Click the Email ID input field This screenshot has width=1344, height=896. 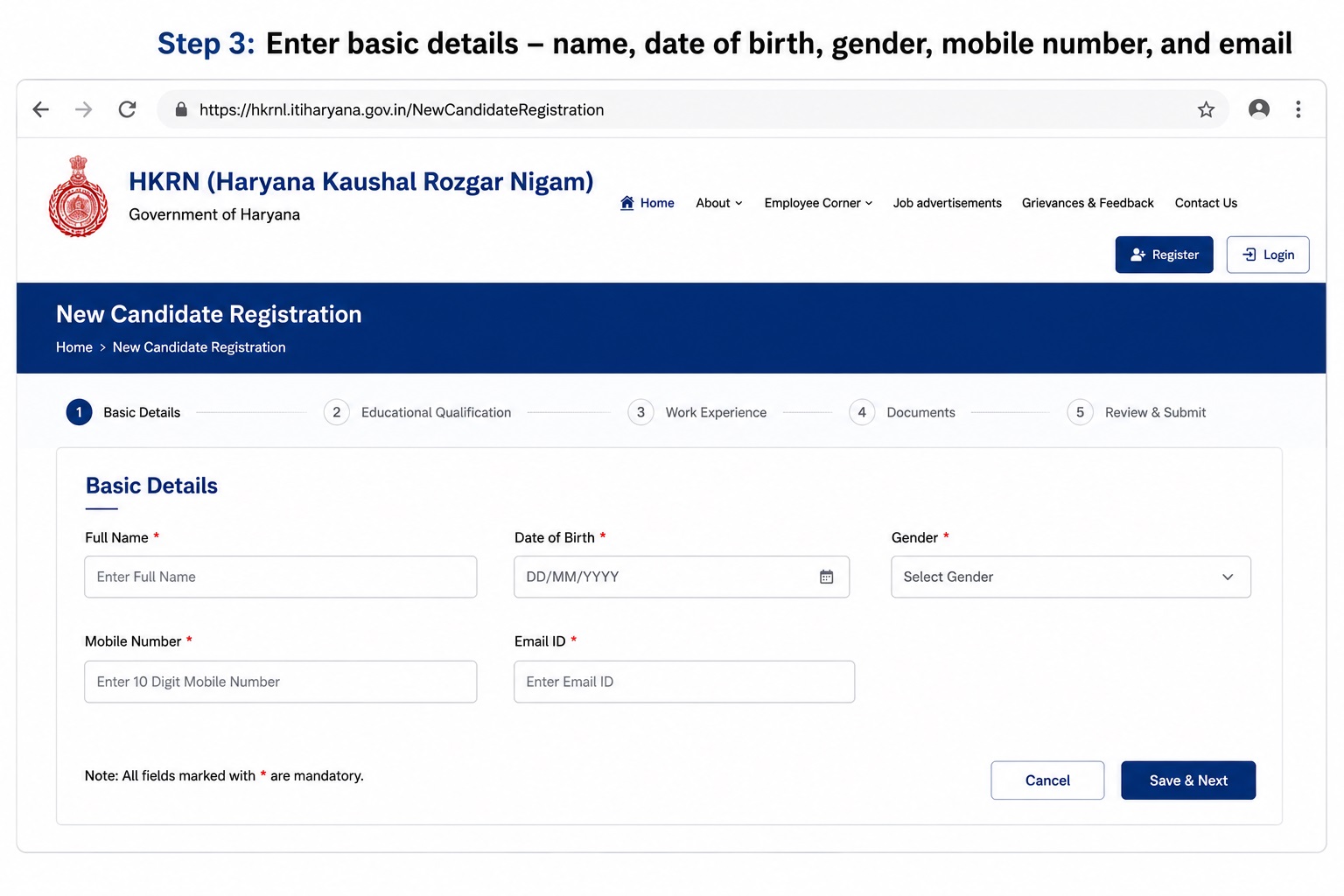coord(684,682)
